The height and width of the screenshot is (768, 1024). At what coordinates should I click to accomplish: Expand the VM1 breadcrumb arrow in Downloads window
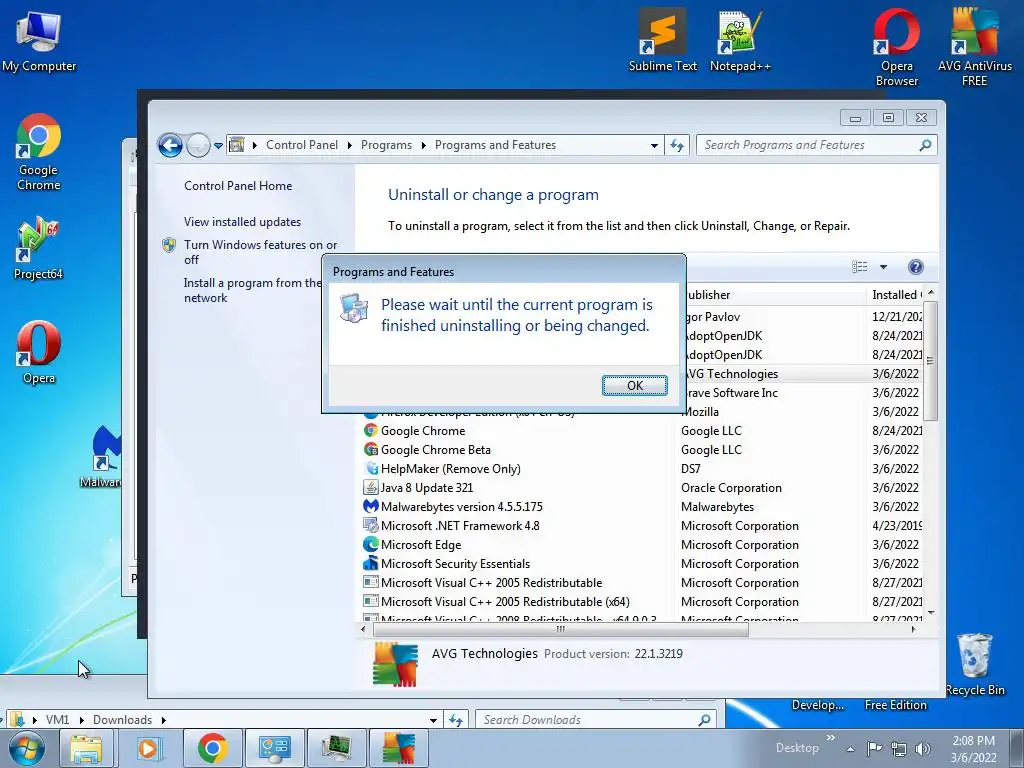tap(82, 720)
